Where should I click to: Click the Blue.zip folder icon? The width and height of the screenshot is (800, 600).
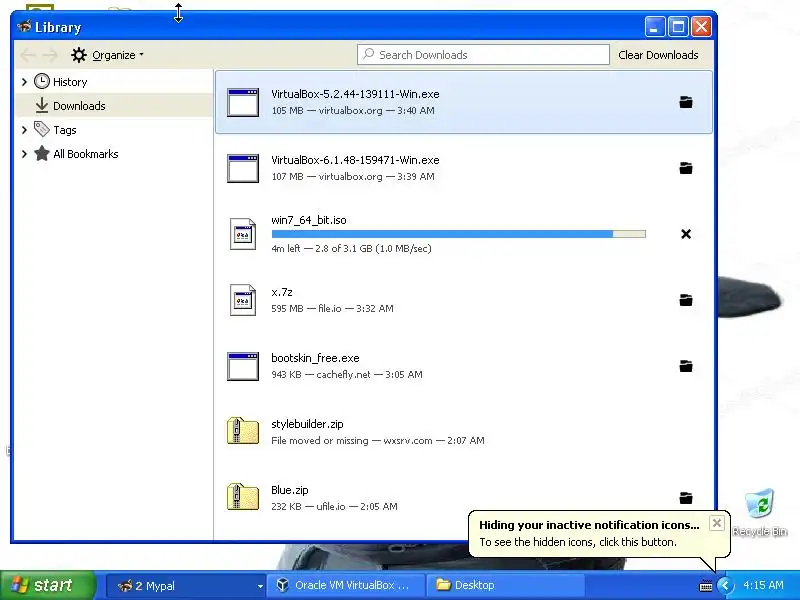tap(243, 497)
